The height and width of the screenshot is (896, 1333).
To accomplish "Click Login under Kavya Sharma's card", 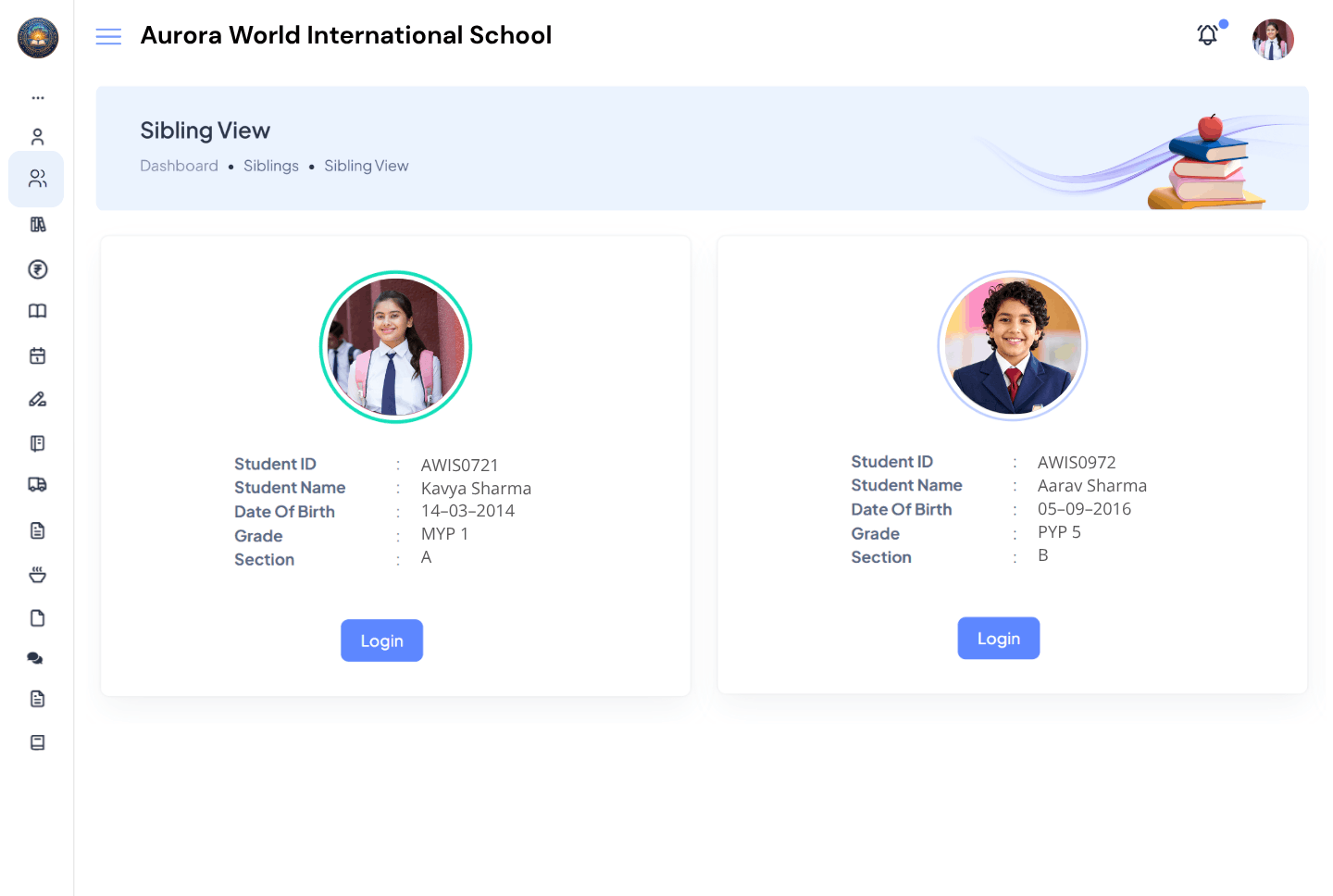I will click(x=381, y=640).
